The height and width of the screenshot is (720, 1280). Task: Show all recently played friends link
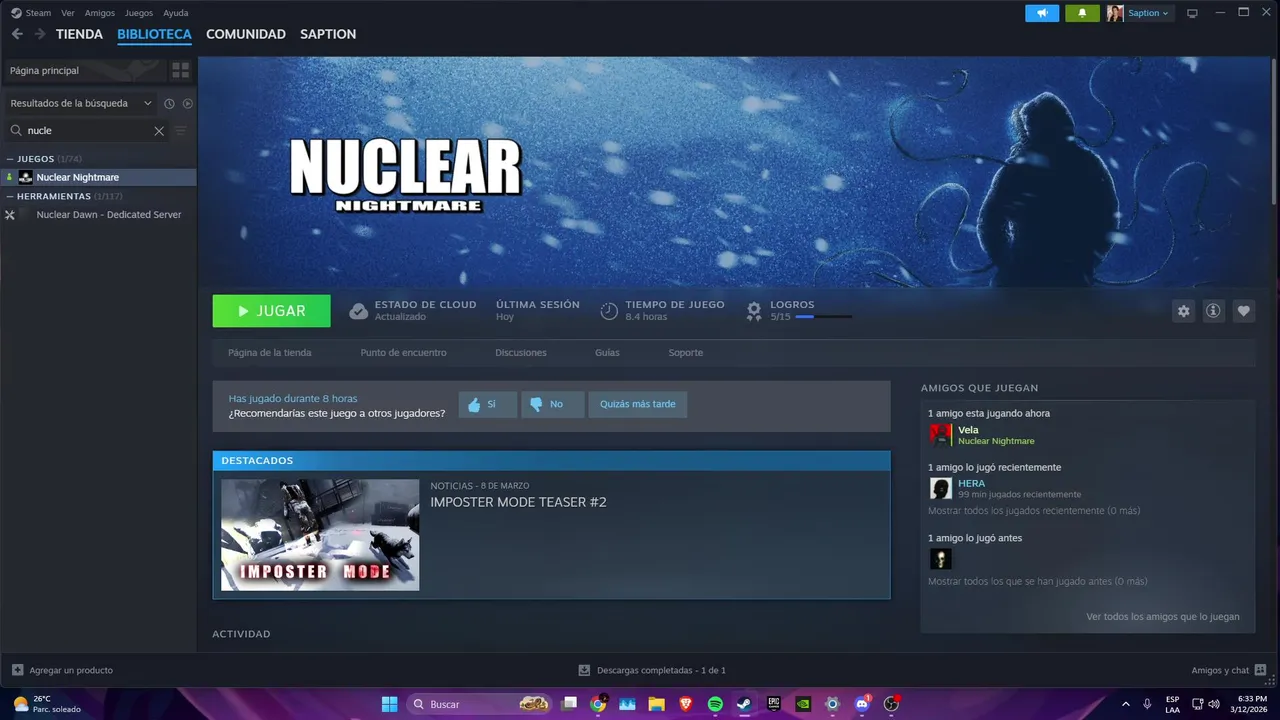1034,511
